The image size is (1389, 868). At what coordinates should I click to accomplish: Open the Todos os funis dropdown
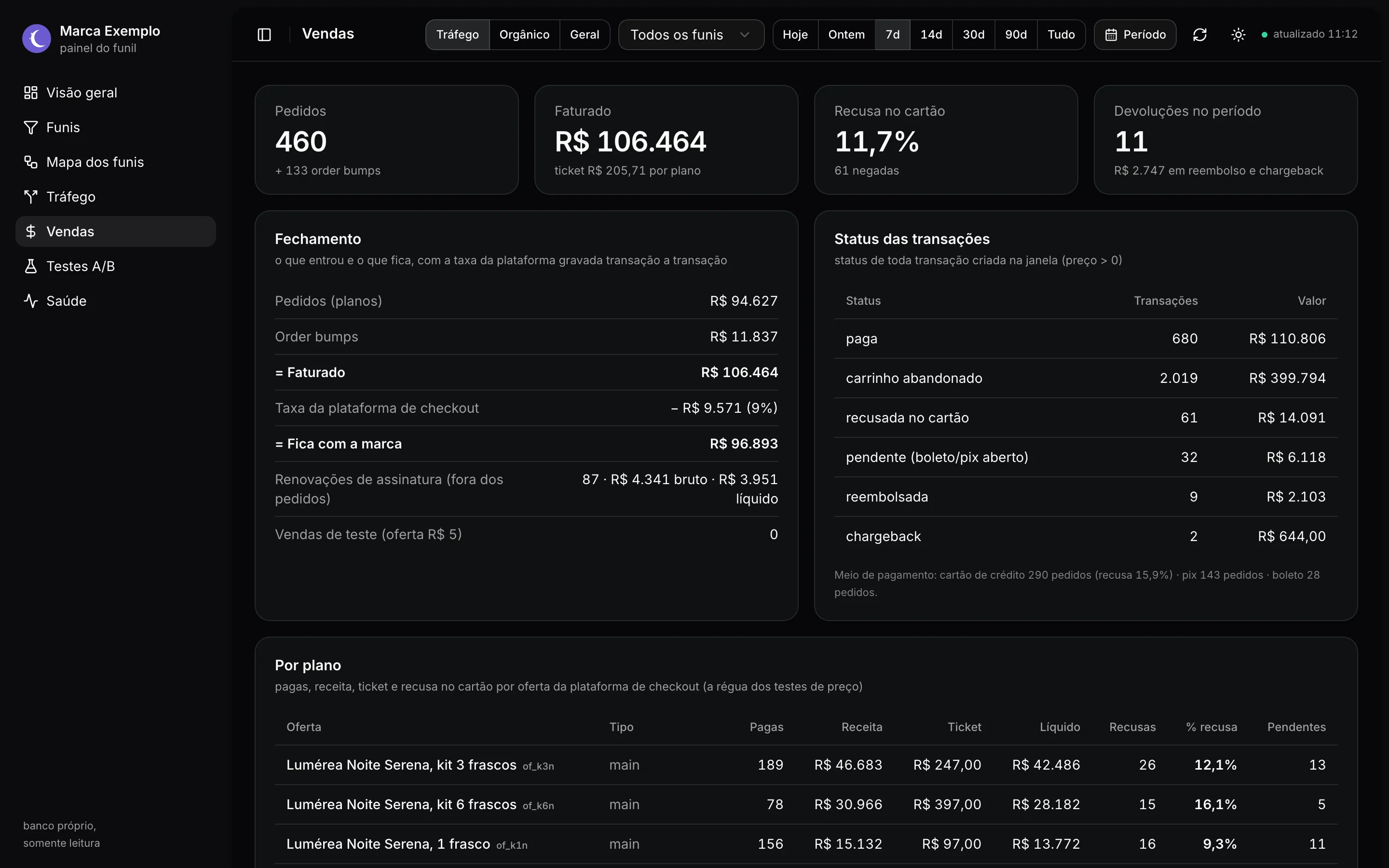(x=691, y=34)
